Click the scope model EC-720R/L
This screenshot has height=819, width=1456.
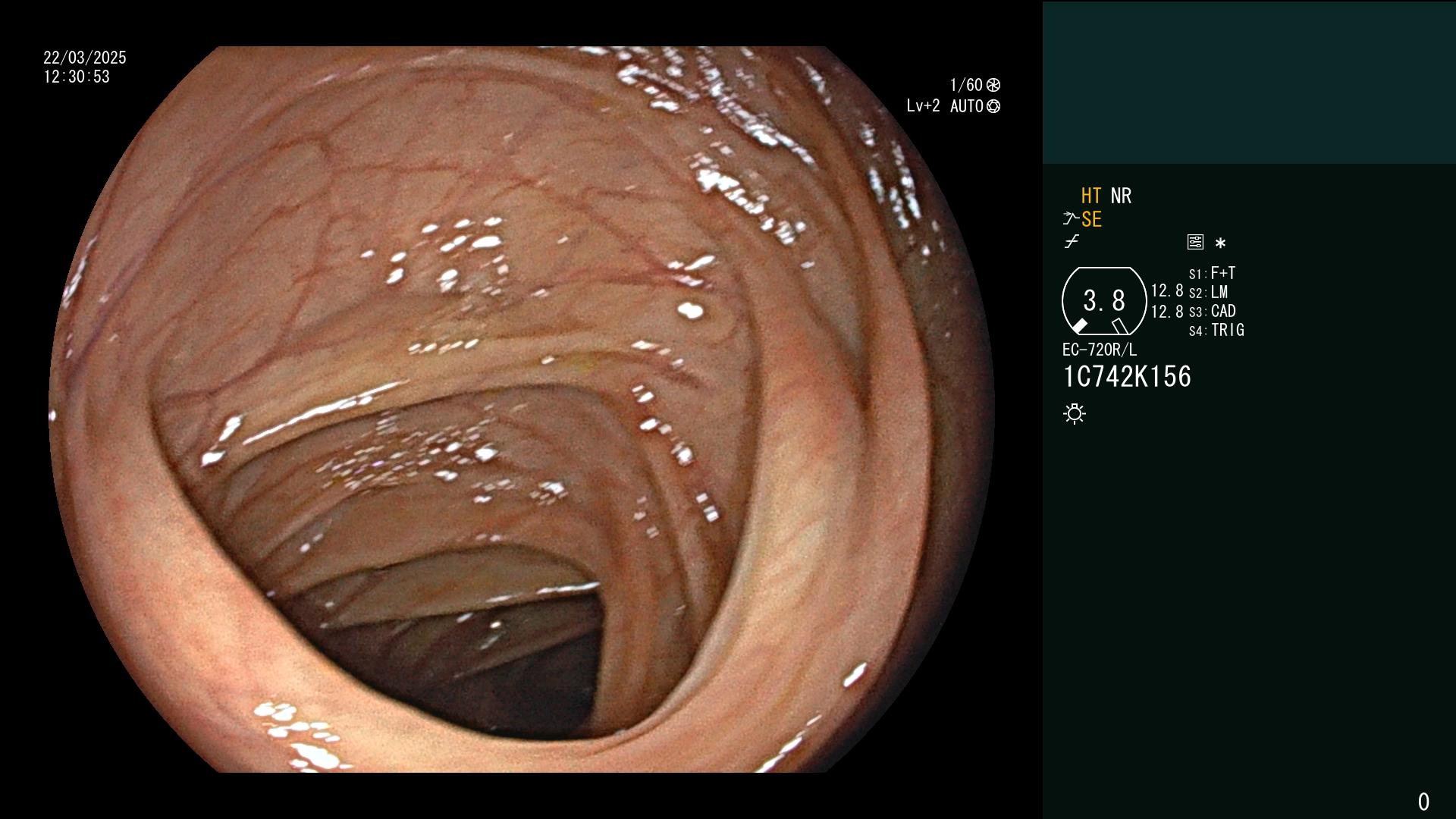tap(1100, 350)
